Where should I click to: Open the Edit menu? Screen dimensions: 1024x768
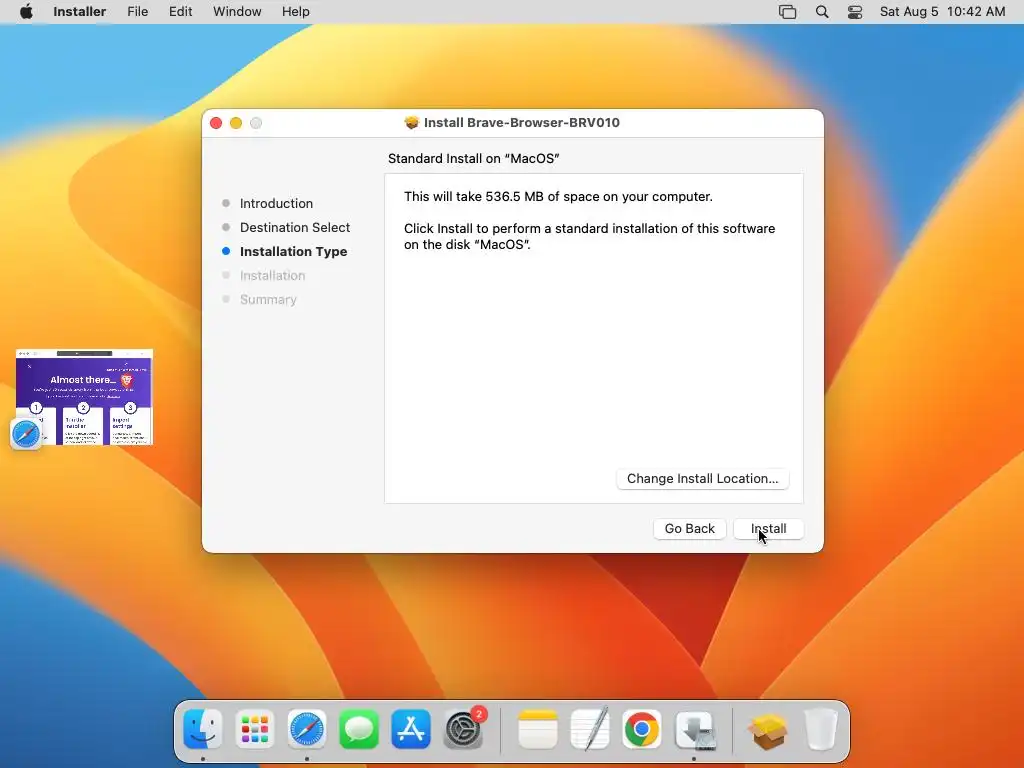(180, 12)
